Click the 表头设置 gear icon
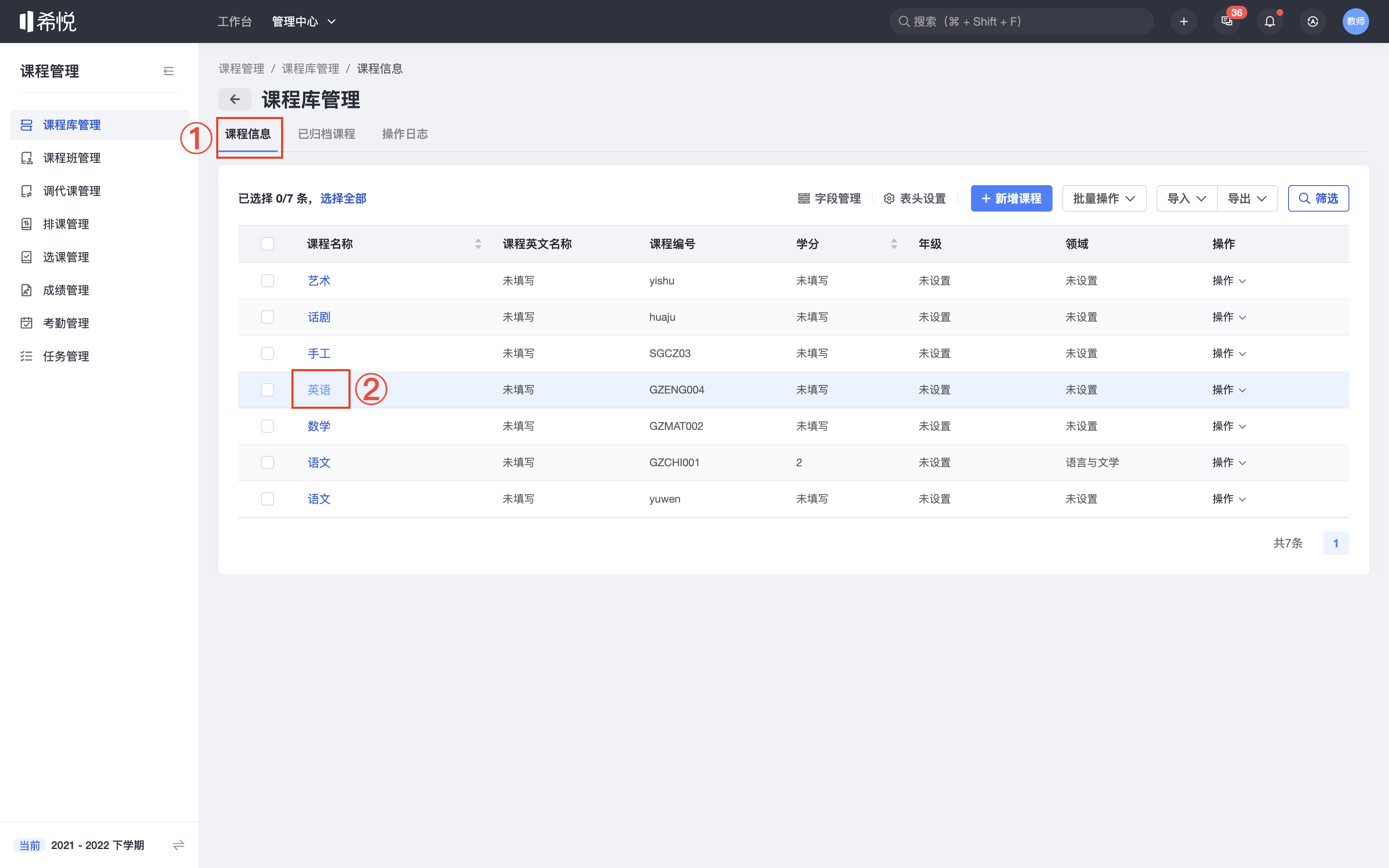Image resolution: width=1389 pixels, height=868 pixels. pos(889,199)
